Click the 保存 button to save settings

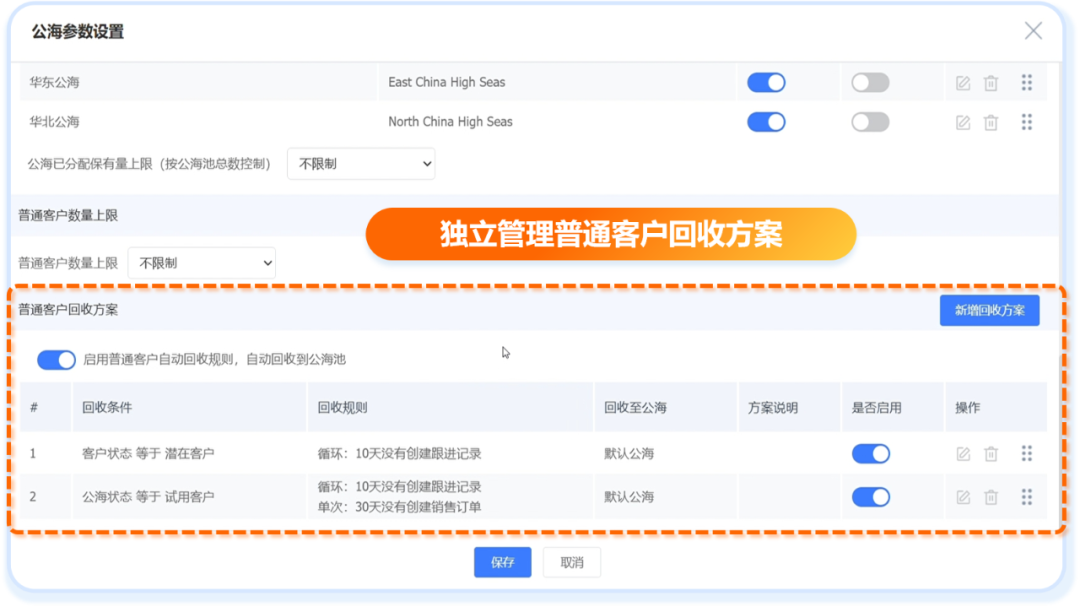pos(502,562)
